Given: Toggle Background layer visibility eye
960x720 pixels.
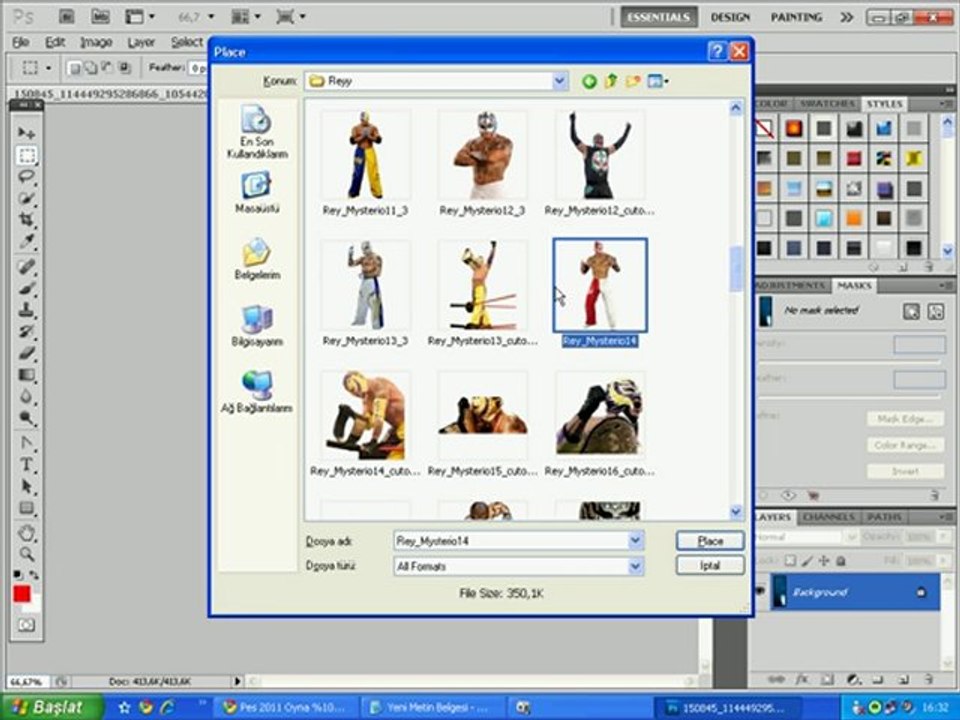Looking at the screenshot, I should [x=761, y=591].
